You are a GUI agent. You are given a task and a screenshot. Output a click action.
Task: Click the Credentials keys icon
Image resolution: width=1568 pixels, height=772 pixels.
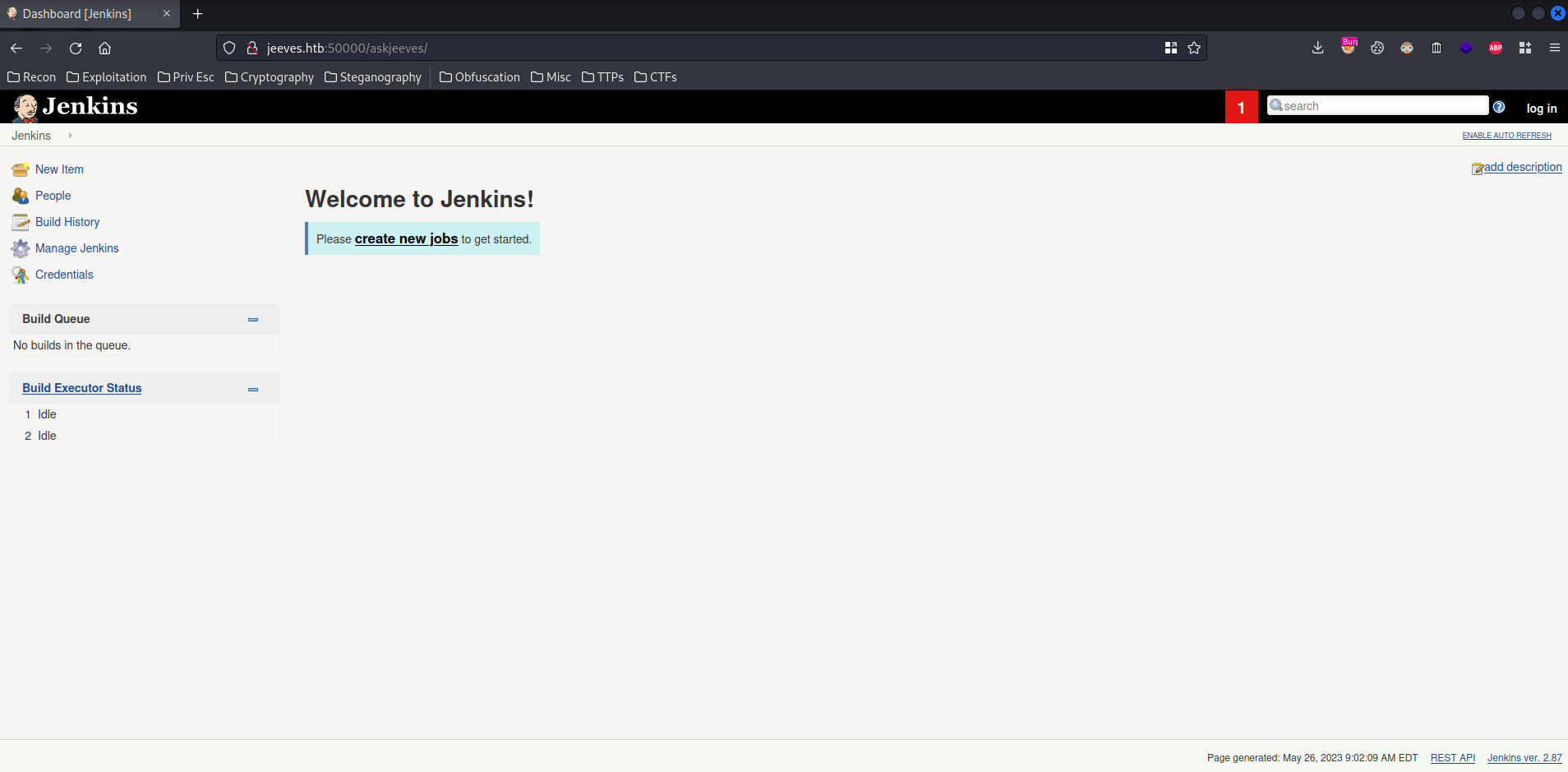(21, 275)
